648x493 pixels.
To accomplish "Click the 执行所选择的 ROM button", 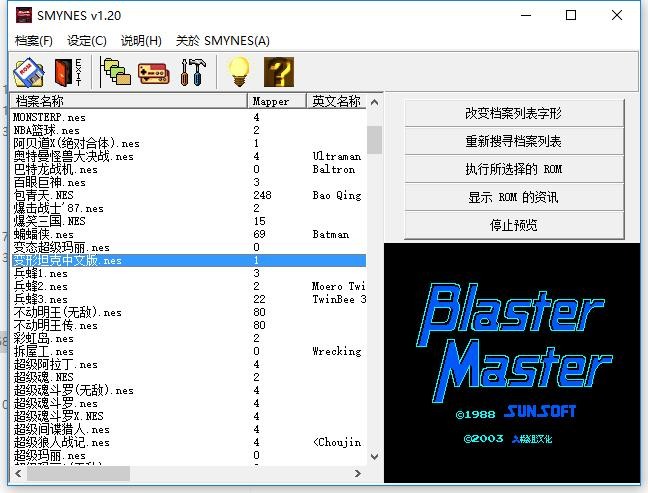I will [x=514, y=169].
